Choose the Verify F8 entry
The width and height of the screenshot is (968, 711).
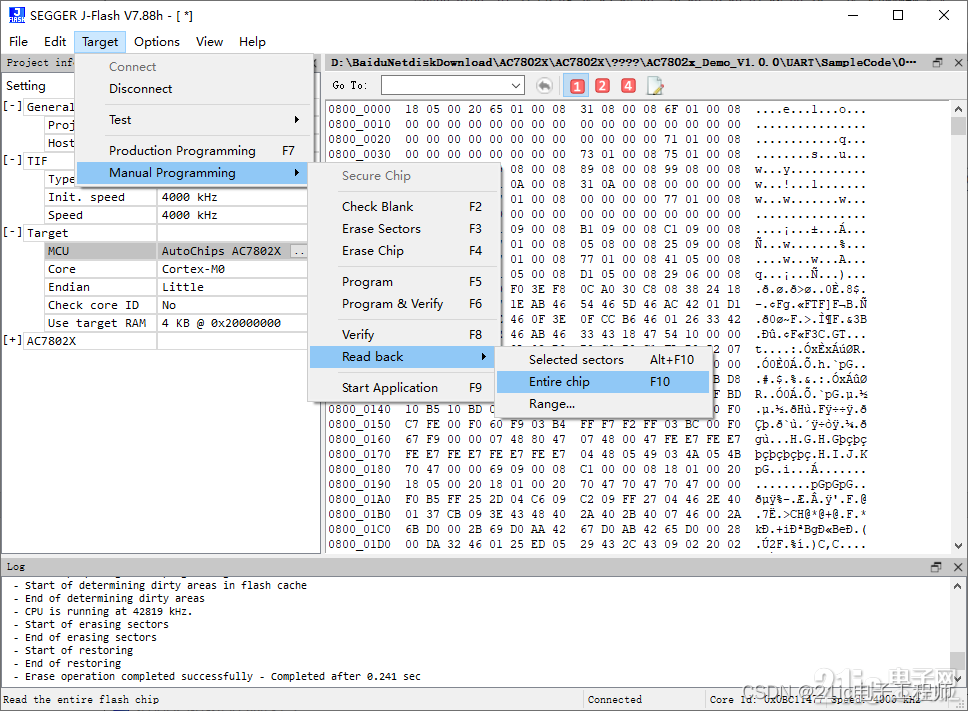point(404,335)
